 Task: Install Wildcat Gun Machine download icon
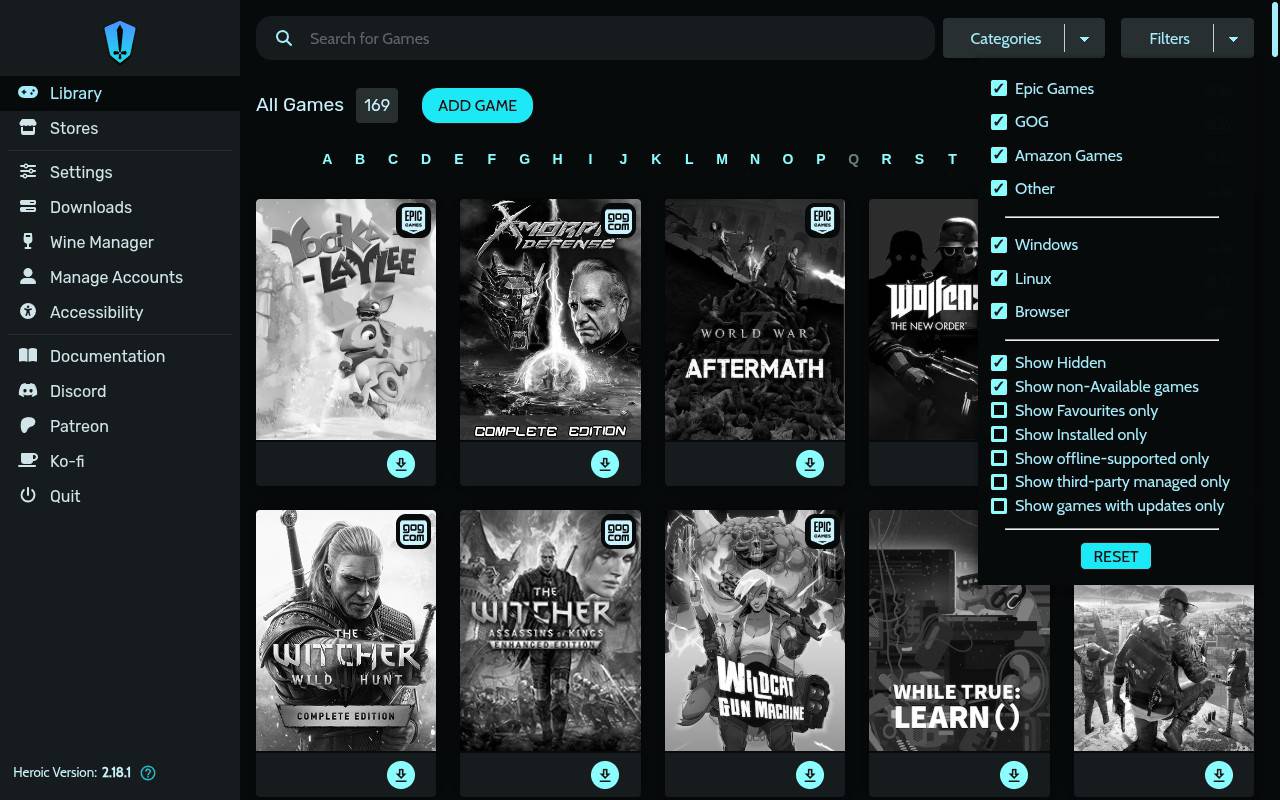point(810,775)
